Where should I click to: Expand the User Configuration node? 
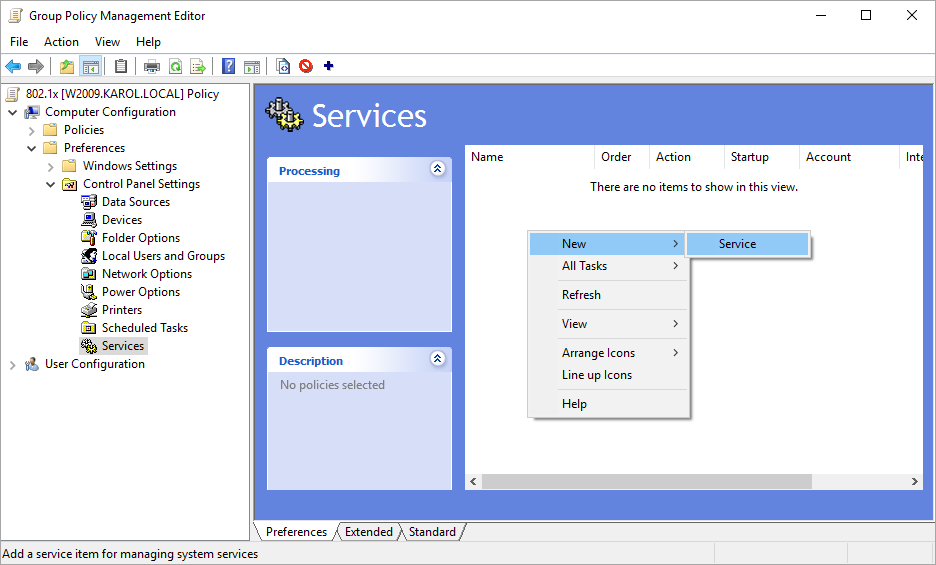(13, 364)
